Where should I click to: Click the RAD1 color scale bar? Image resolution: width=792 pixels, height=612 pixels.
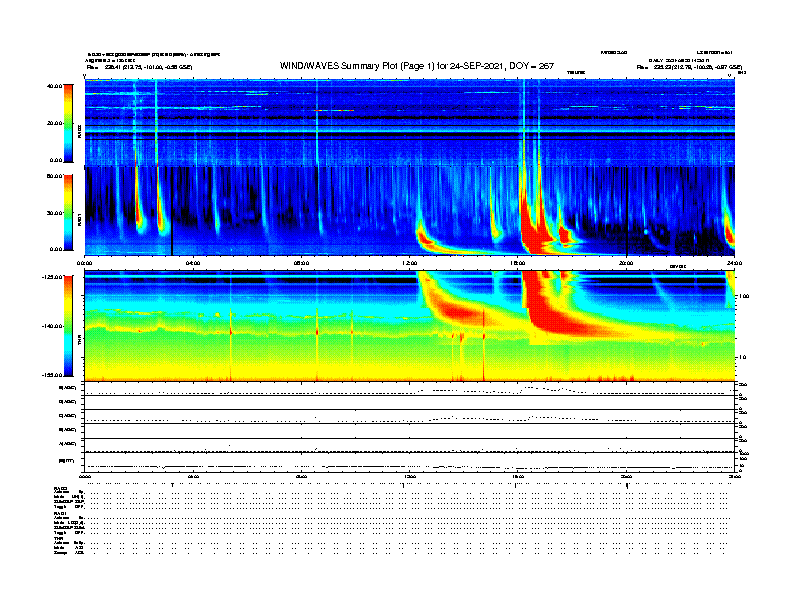(x=68, y=212)
